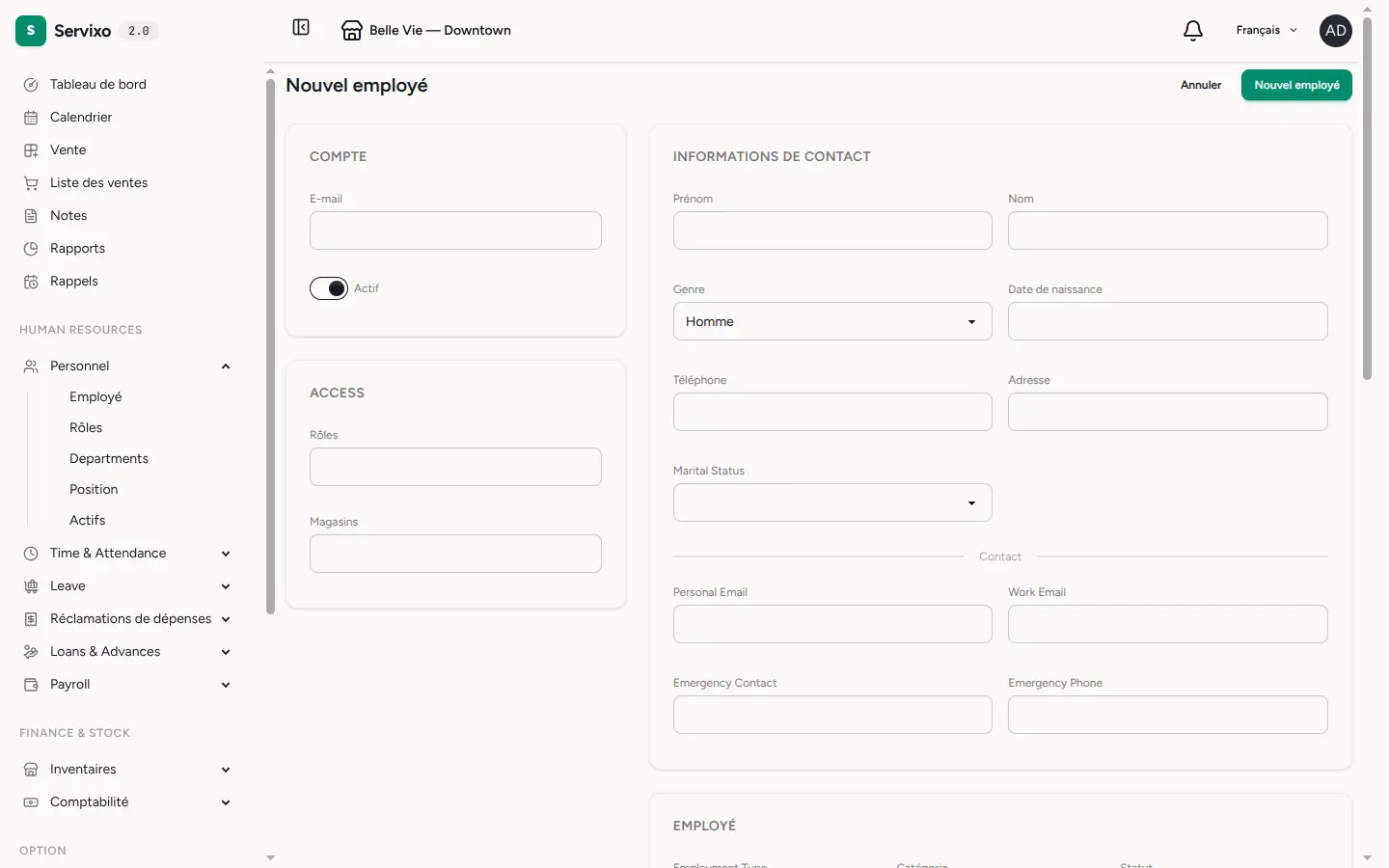1389x868 pixels.
Task: Open the Marital Status dropdown
Action: pos(832,502)
